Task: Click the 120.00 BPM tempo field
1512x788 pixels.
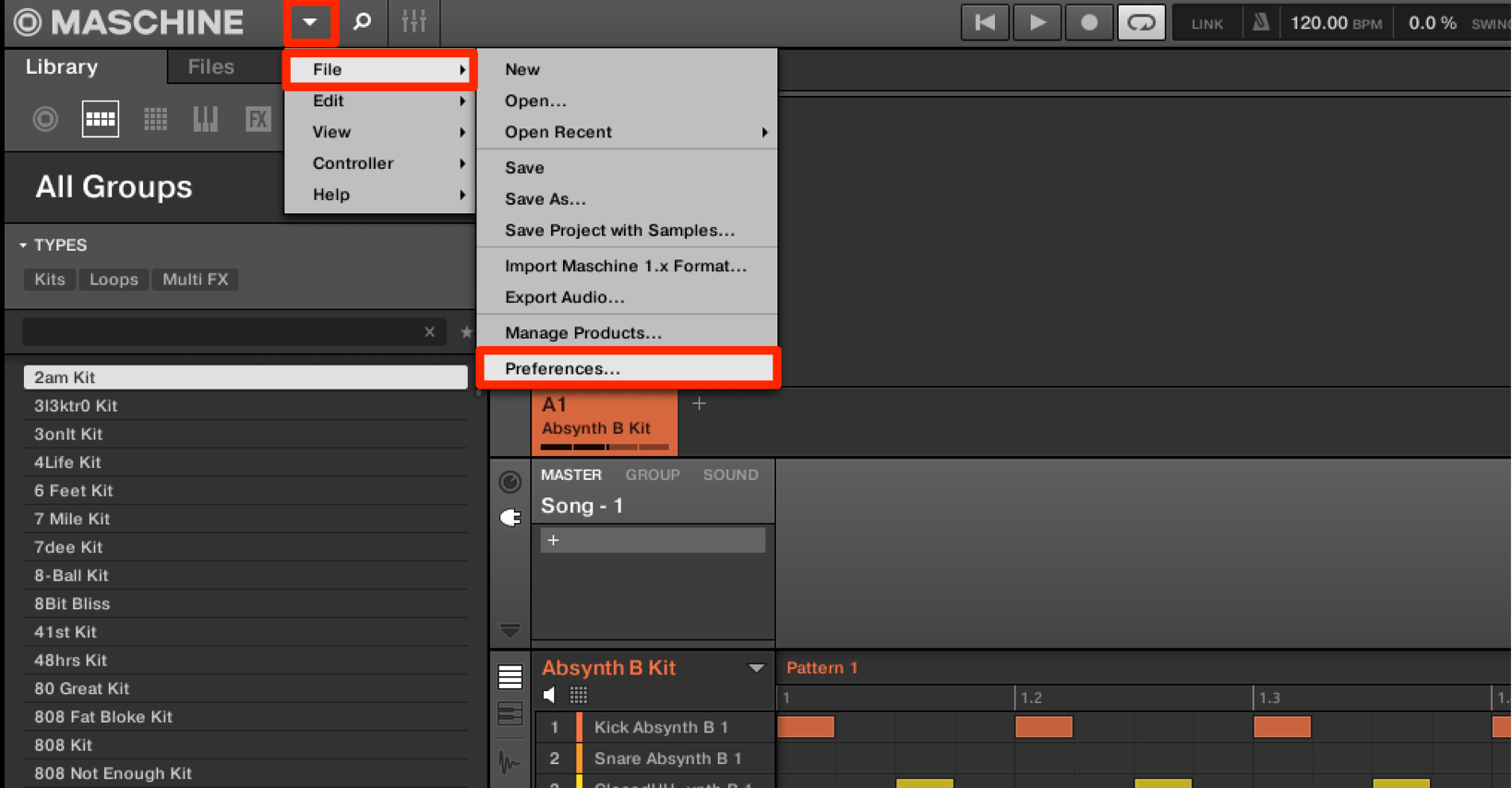Action: coord(1336,23)
